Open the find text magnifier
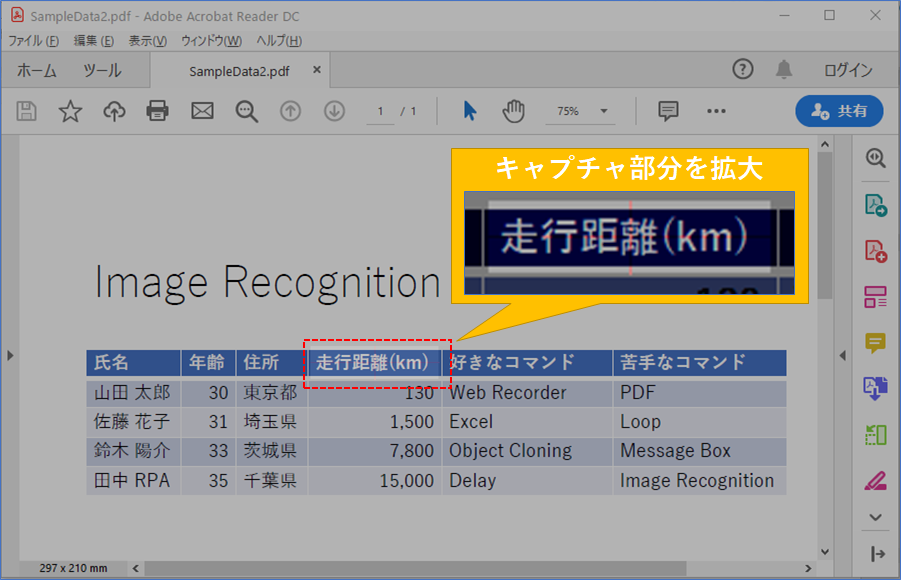Image resolution: width=901 pixels, height=580 pixels. click(x=247, y=112)
